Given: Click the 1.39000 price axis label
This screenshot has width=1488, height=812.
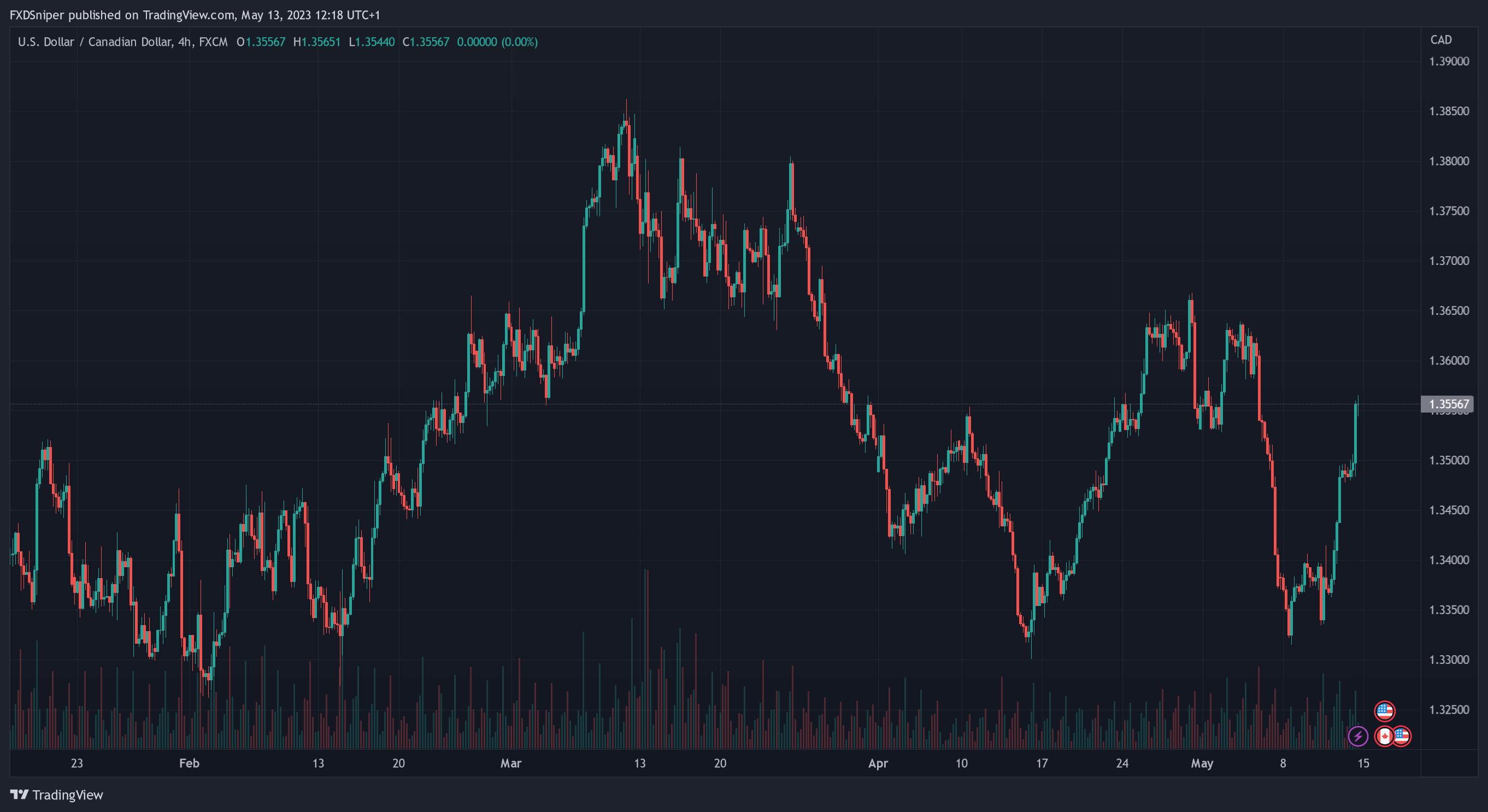Looking at the screenshot, I should pos(1449,61).
